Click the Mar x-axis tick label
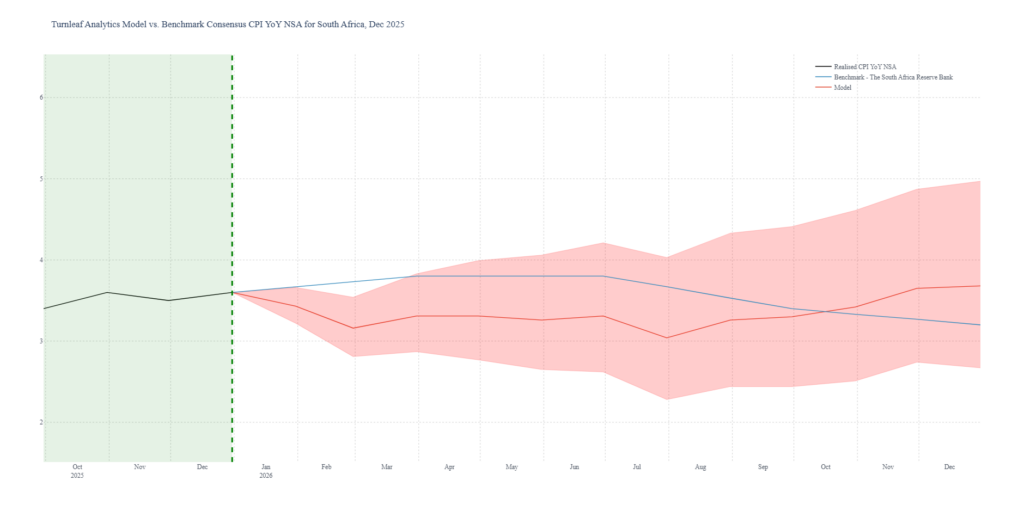Image resolution: width=1024 pixels, height=505 pixels. coord(387,467)
